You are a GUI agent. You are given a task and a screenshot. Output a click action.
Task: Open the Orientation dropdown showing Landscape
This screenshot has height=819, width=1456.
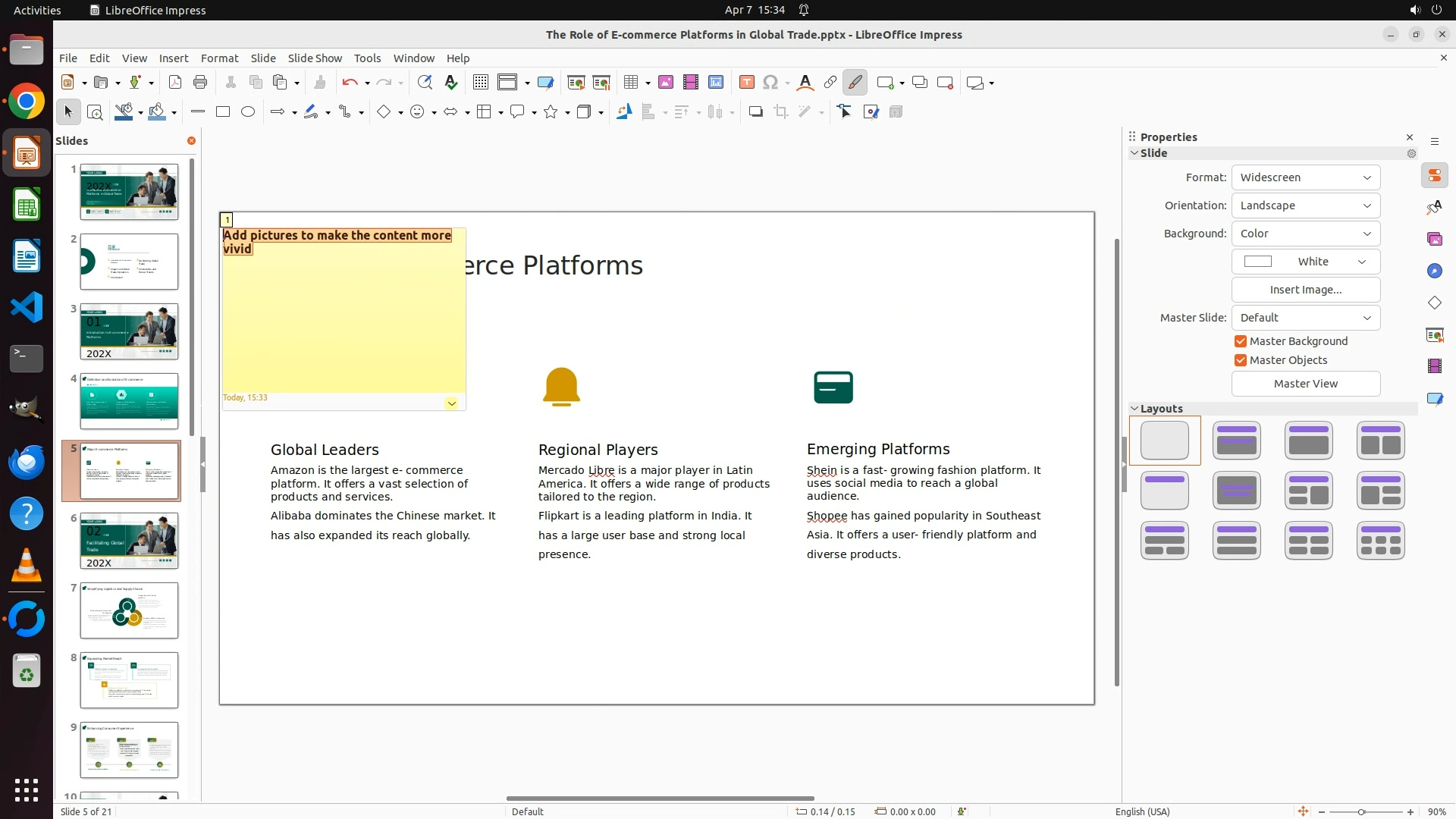1305,206
